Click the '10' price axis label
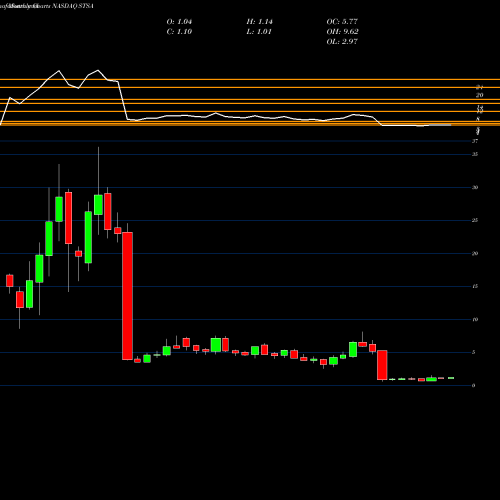The width and height of the screenshot is (500, 500). tap(475, 319)
